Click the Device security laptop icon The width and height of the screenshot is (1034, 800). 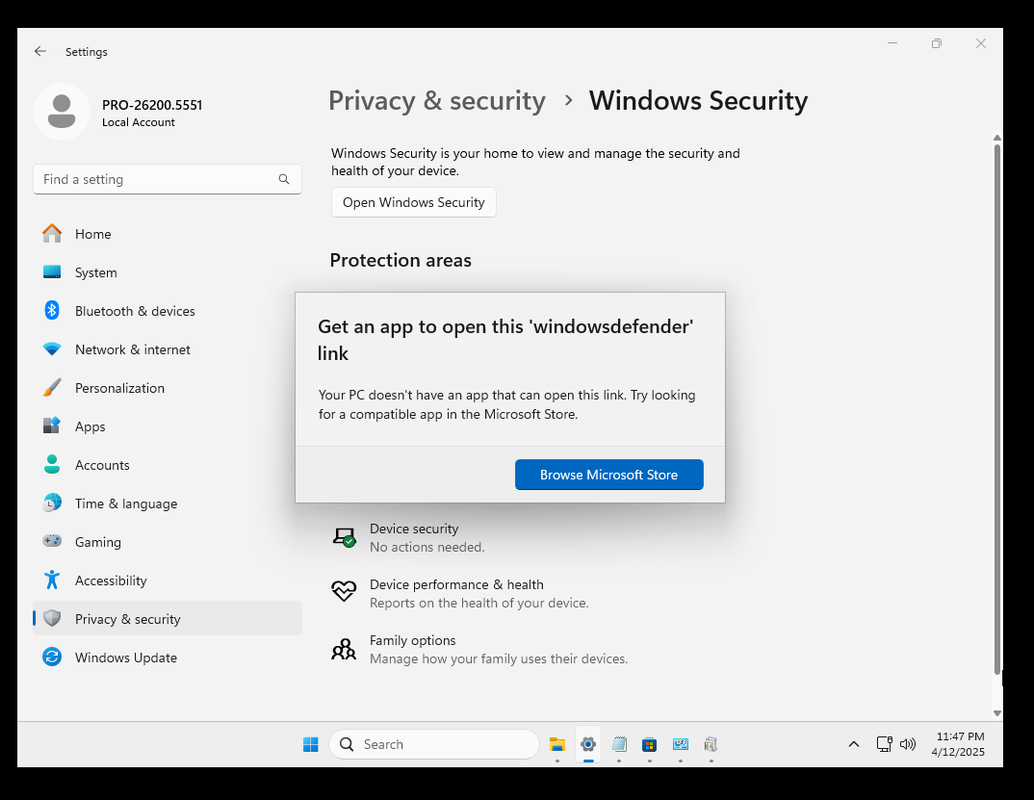(344, 538)
